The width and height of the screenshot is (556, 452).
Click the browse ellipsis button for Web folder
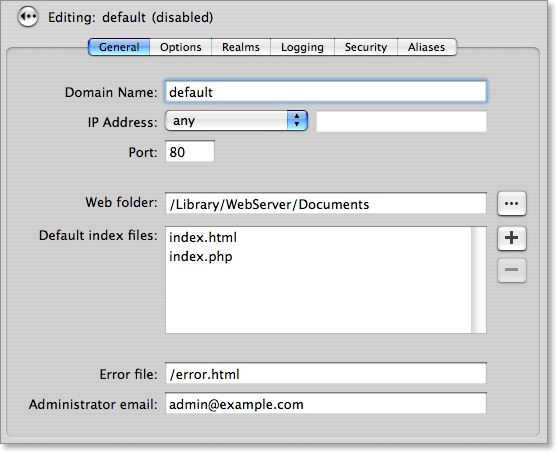(511, 203)
